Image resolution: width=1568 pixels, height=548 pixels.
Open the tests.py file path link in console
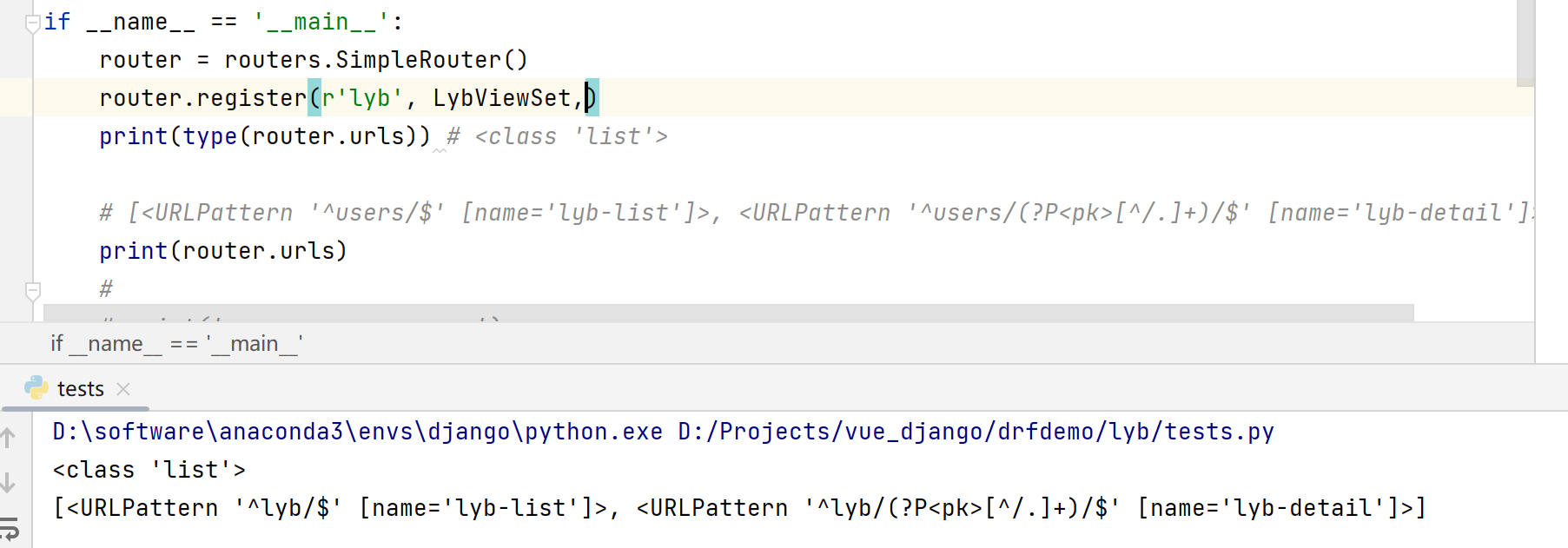tap(976, 432)
